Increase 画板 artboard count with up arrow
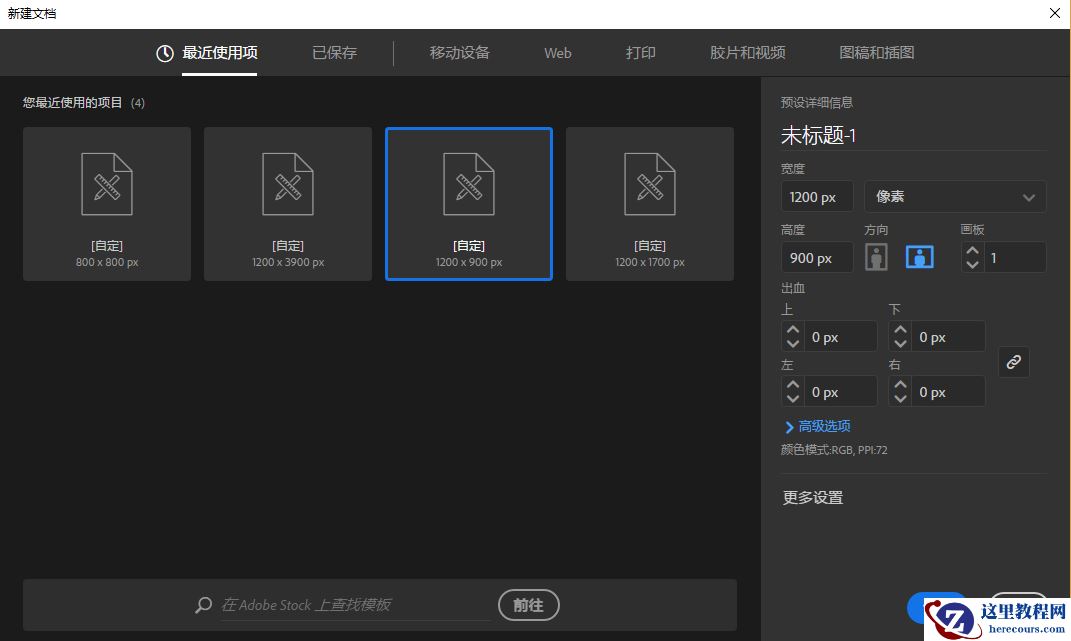Image resolution: width=1071 pixels, height=641 pixels. point(971,251)
